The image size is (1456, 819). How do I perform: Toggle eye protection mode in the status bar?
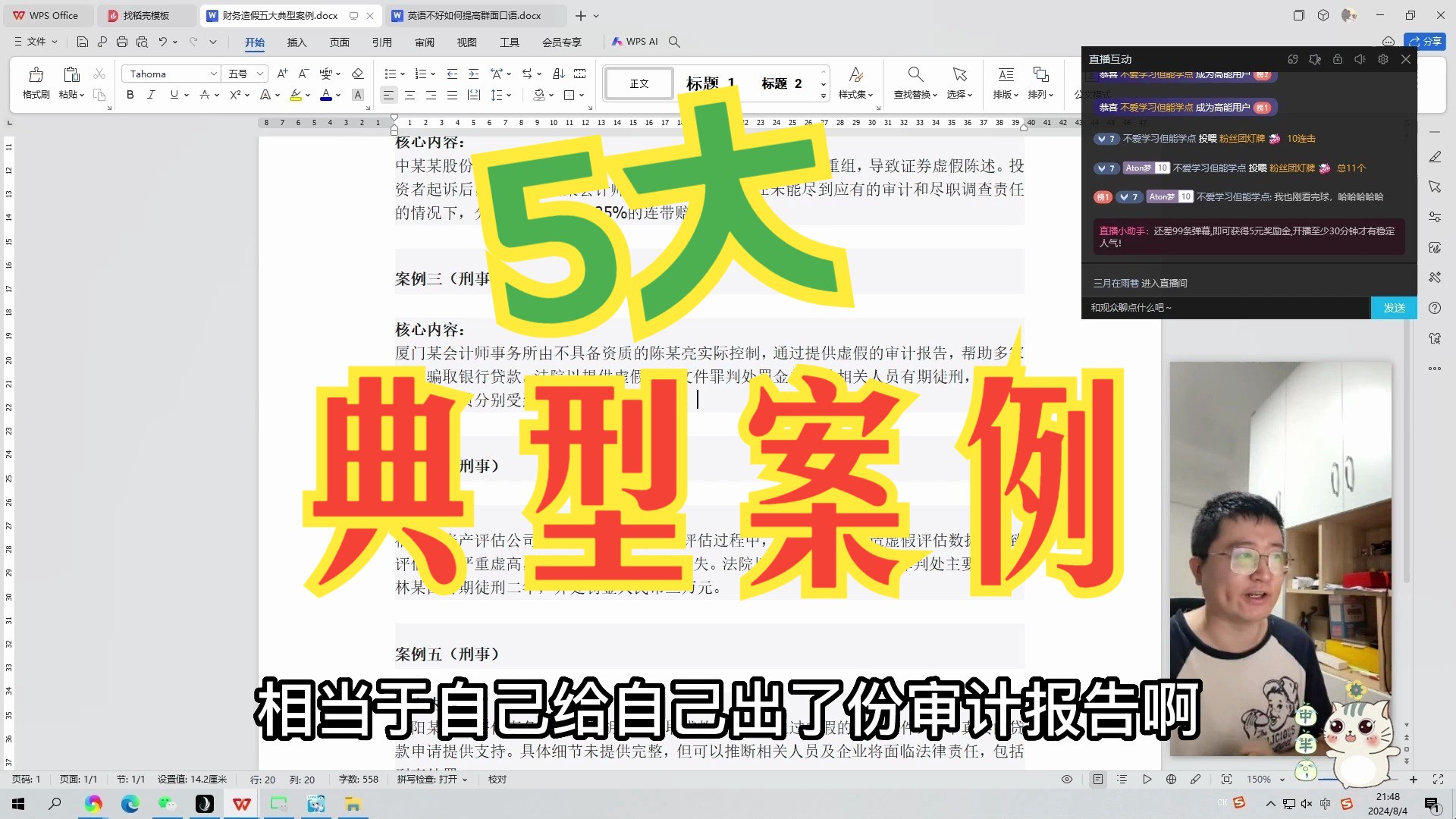1067,780
